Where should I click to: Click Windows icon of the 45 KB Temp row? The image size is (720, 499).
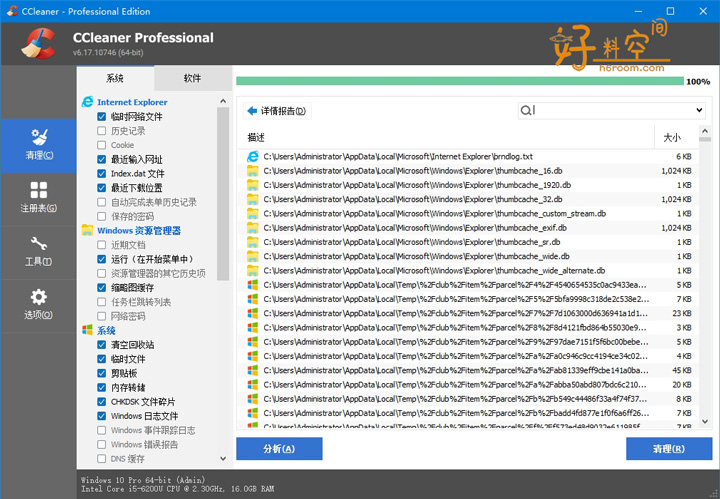[253, 370]
